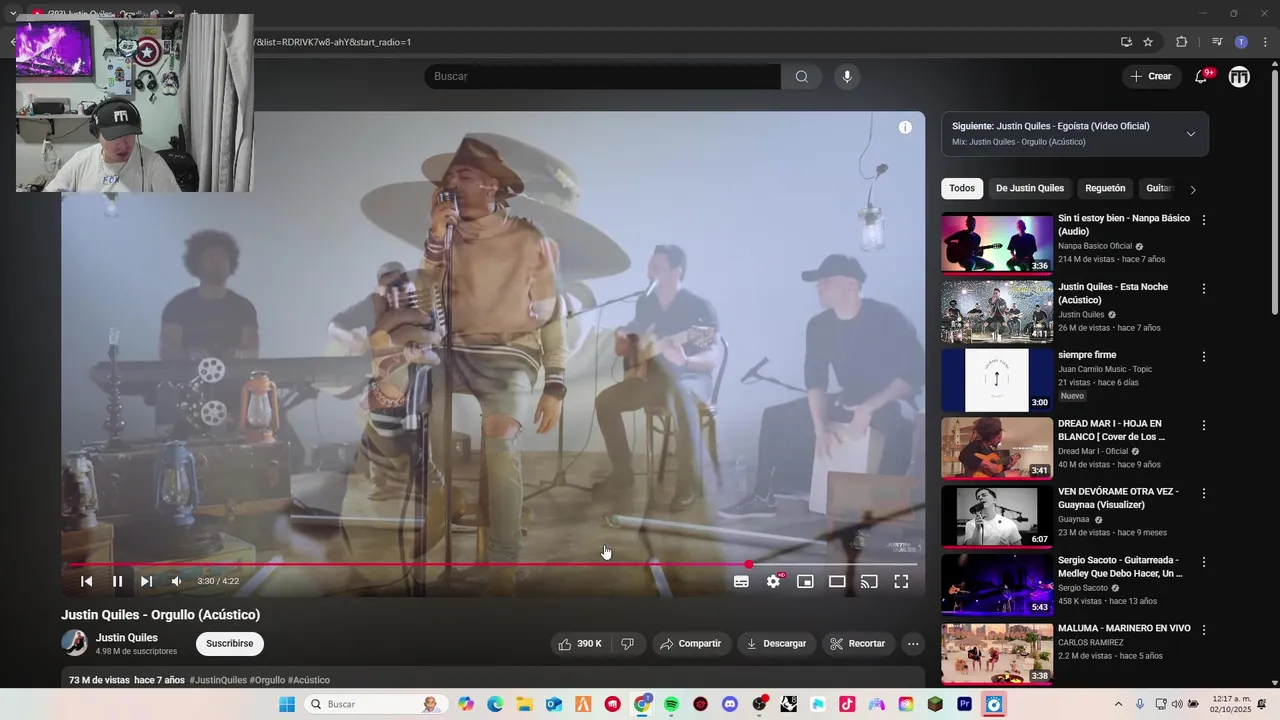Screen dimensions: 1280x720
Task: Open Discord from the taskbar
Action: point(730,704)
